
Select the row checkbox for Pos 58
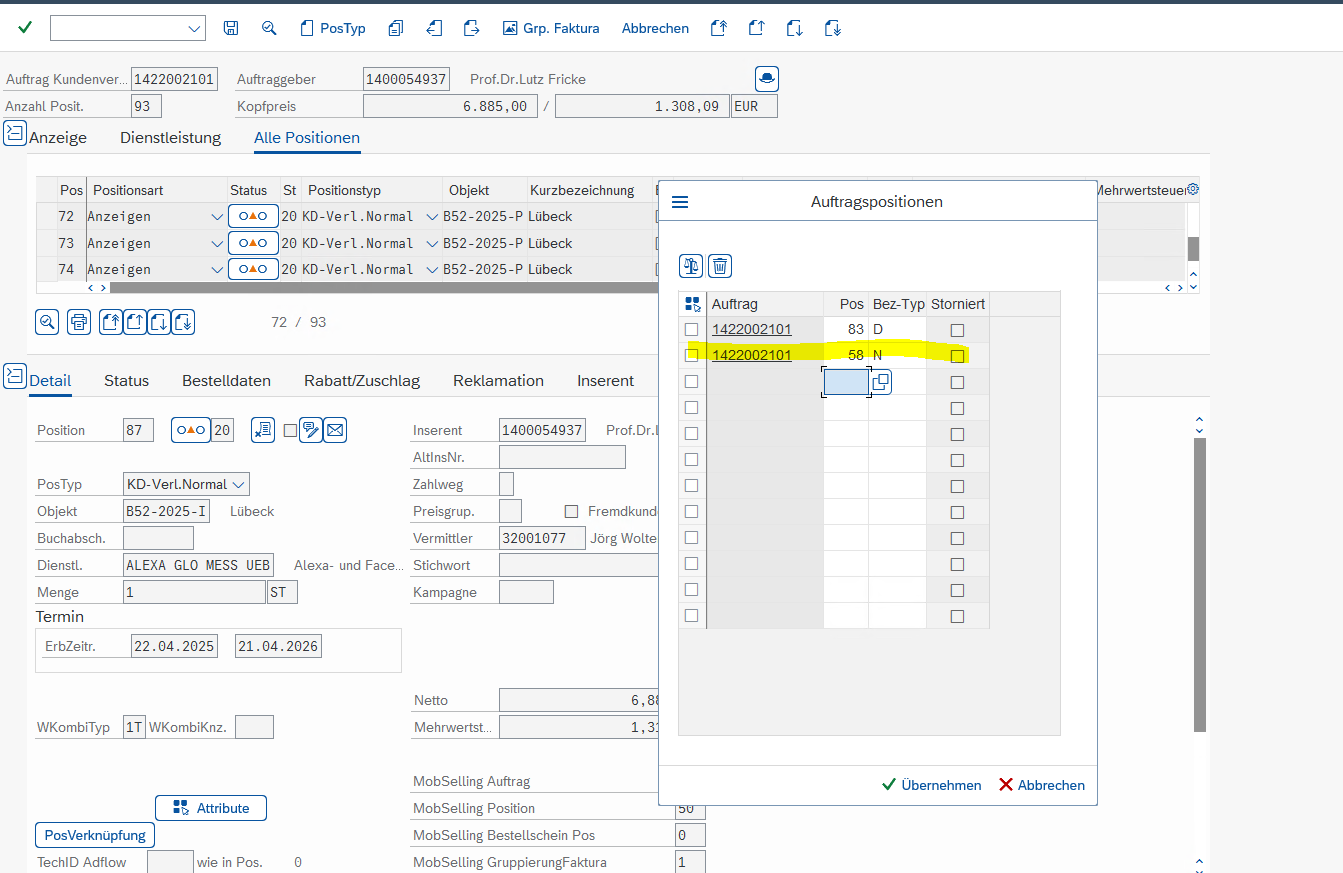click(691, 355)
